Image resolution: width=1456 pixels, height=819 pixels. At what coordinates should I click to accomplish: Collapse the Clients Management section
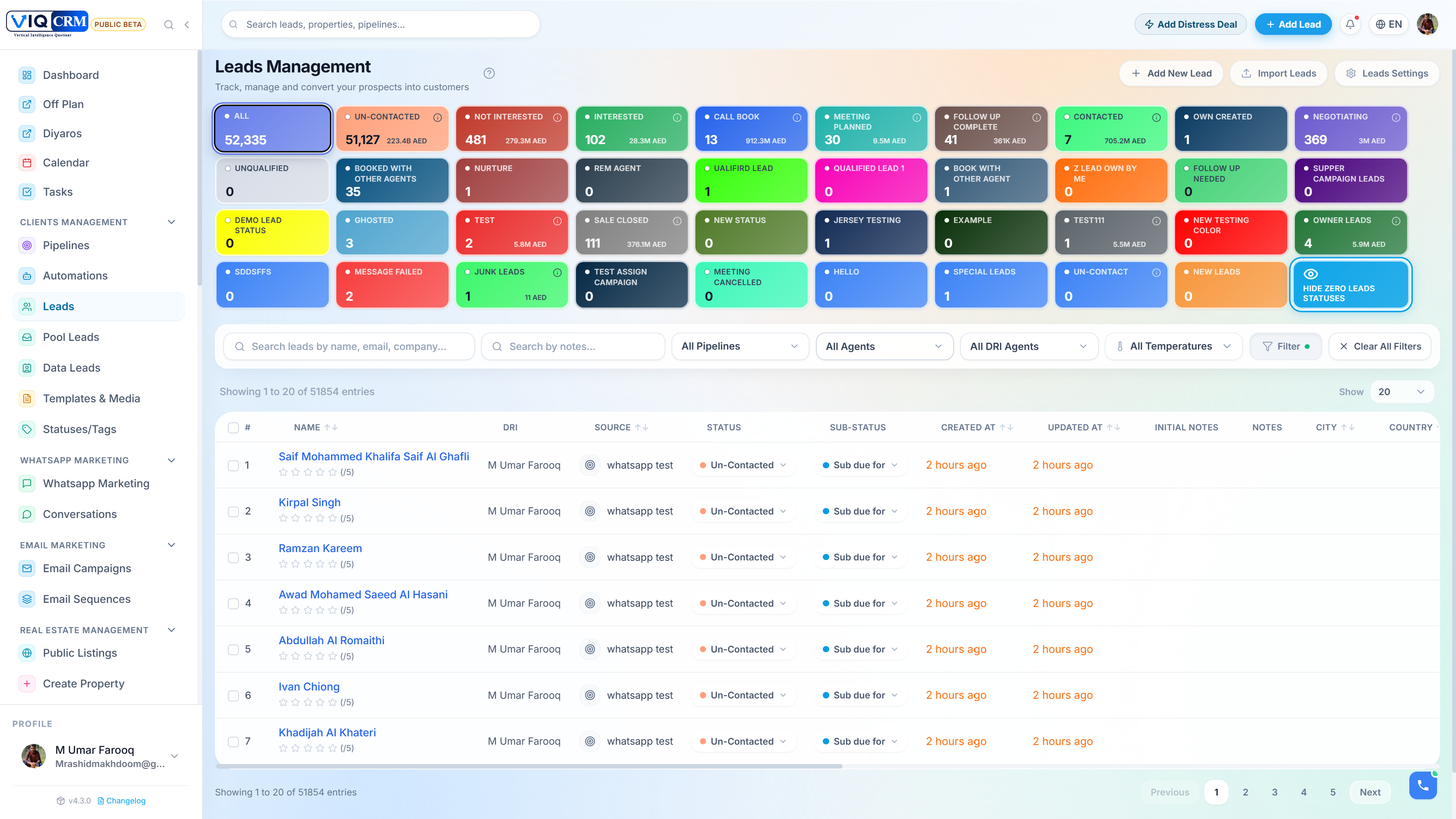click(x=172, y=222)
